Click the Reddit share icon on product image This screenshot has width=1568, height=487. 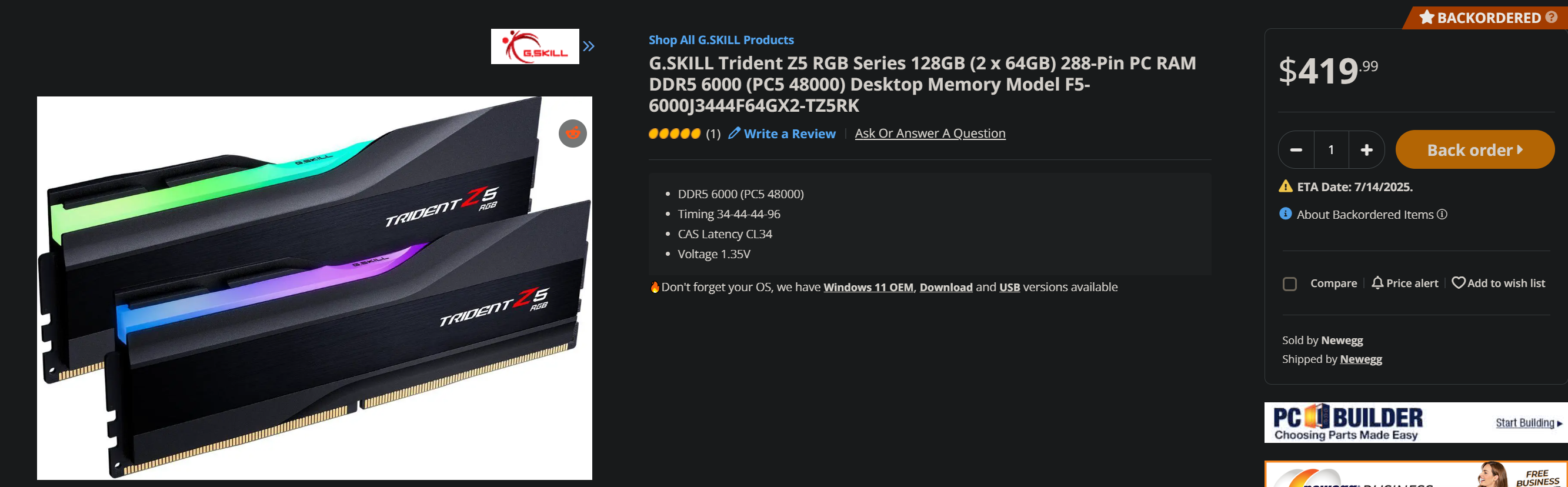572,134
